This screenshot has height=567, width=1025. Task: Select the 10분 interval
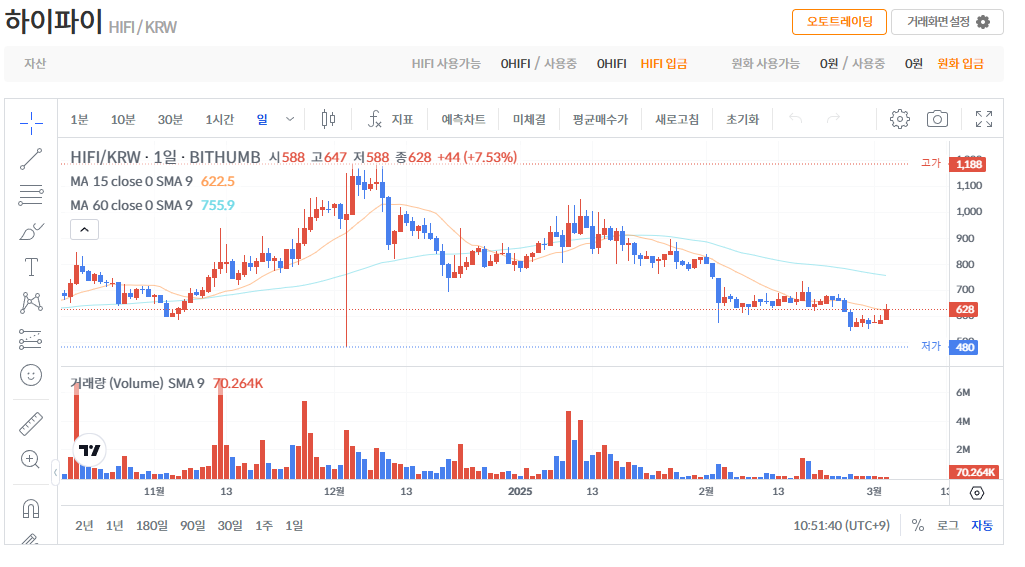[123, 120]
